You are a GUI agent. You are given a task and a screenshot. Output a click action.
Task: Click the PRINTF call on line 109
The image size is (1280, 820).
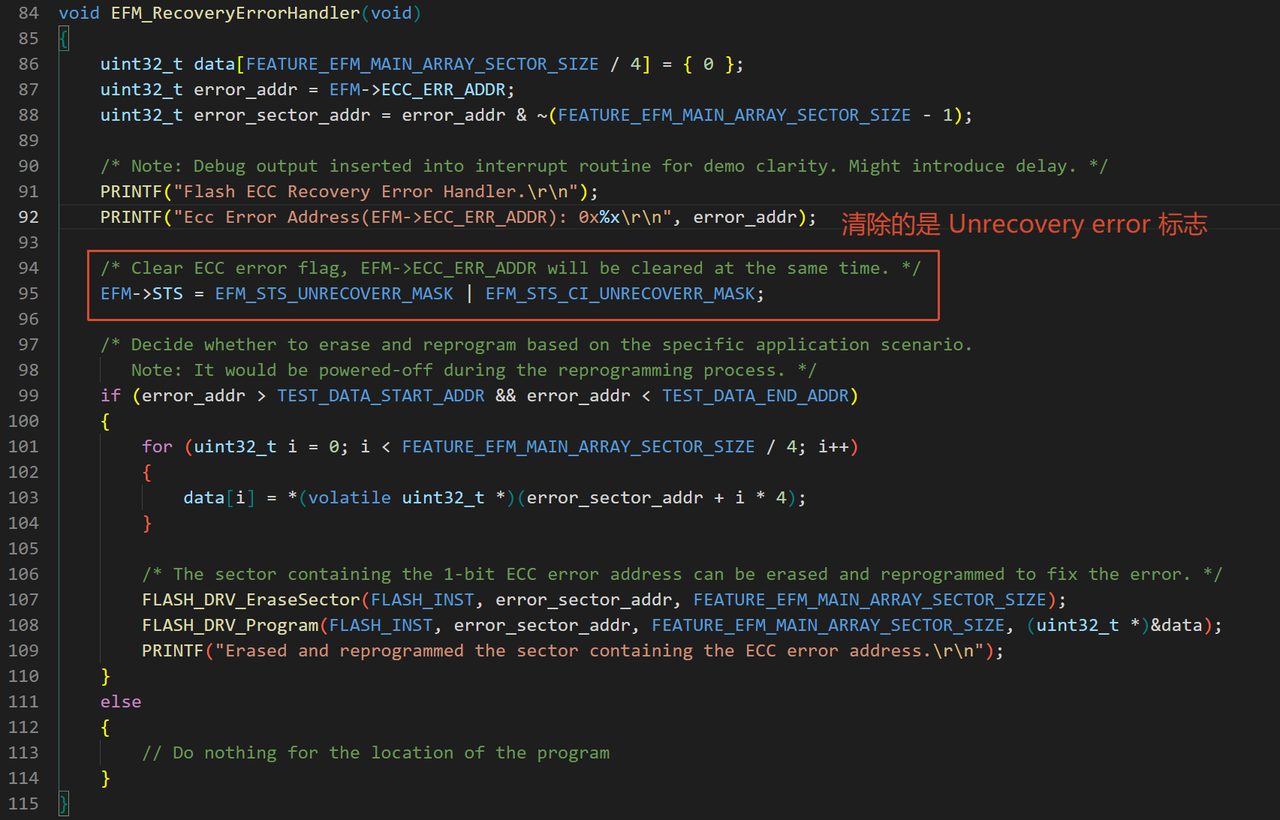click(173, 651)
